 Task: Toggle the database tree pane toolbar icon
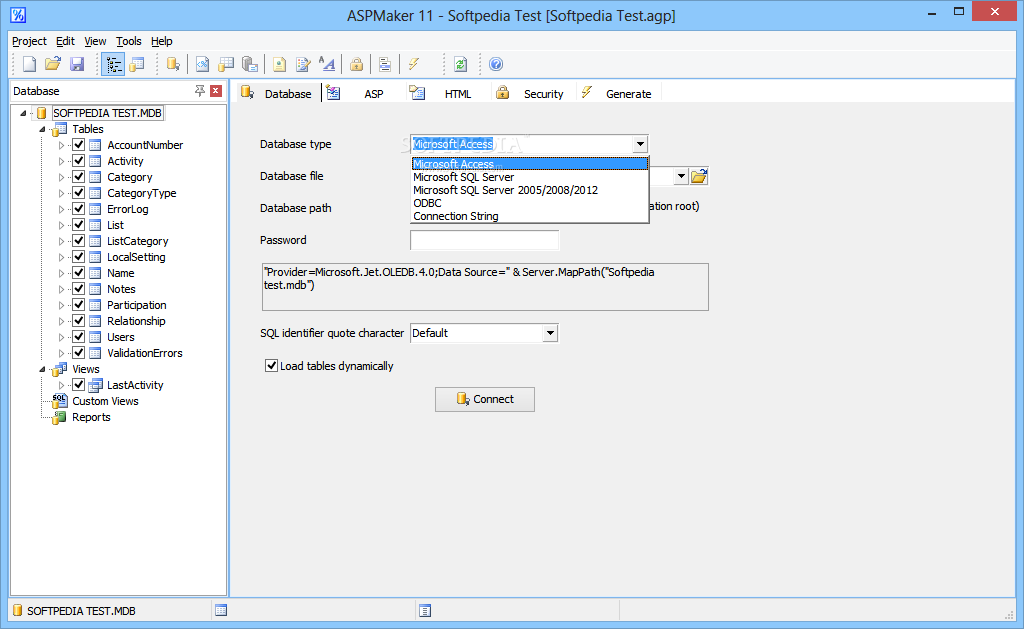point(113,64)
